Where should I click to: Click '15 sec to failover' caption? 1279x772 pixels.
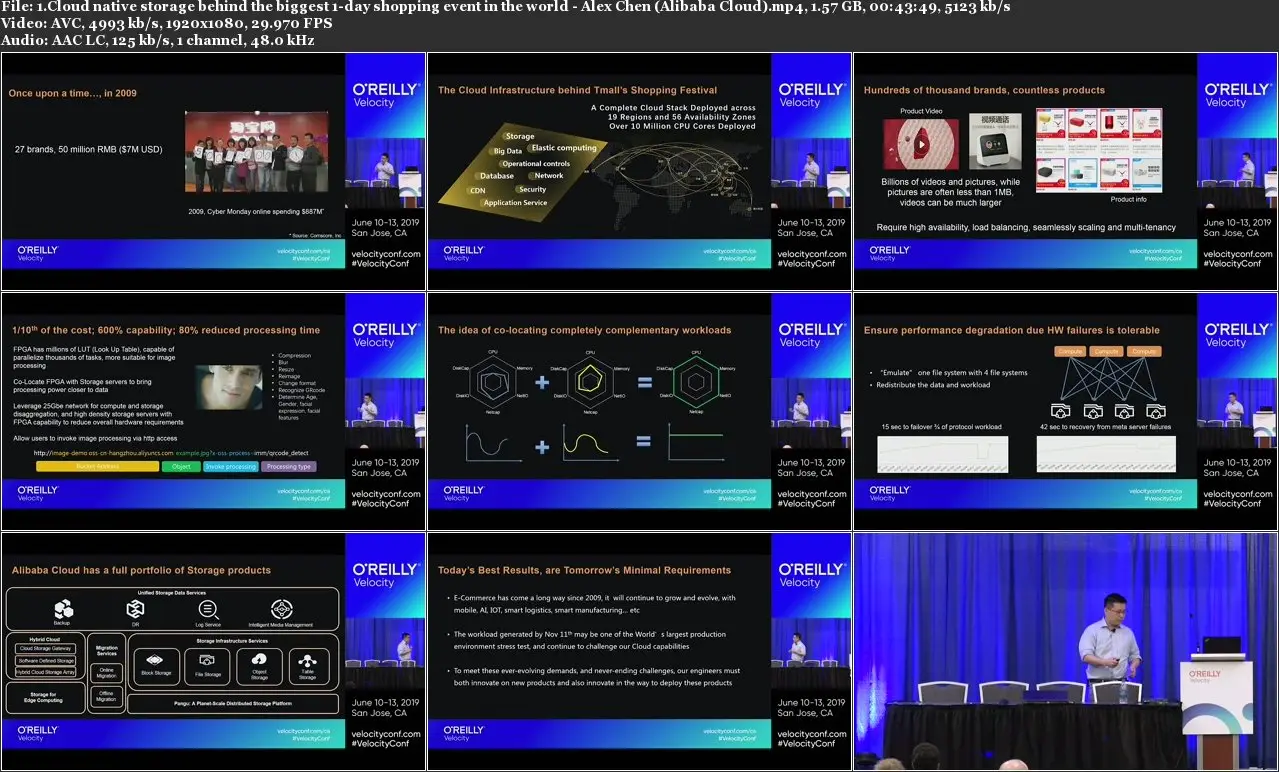(941, 427)
